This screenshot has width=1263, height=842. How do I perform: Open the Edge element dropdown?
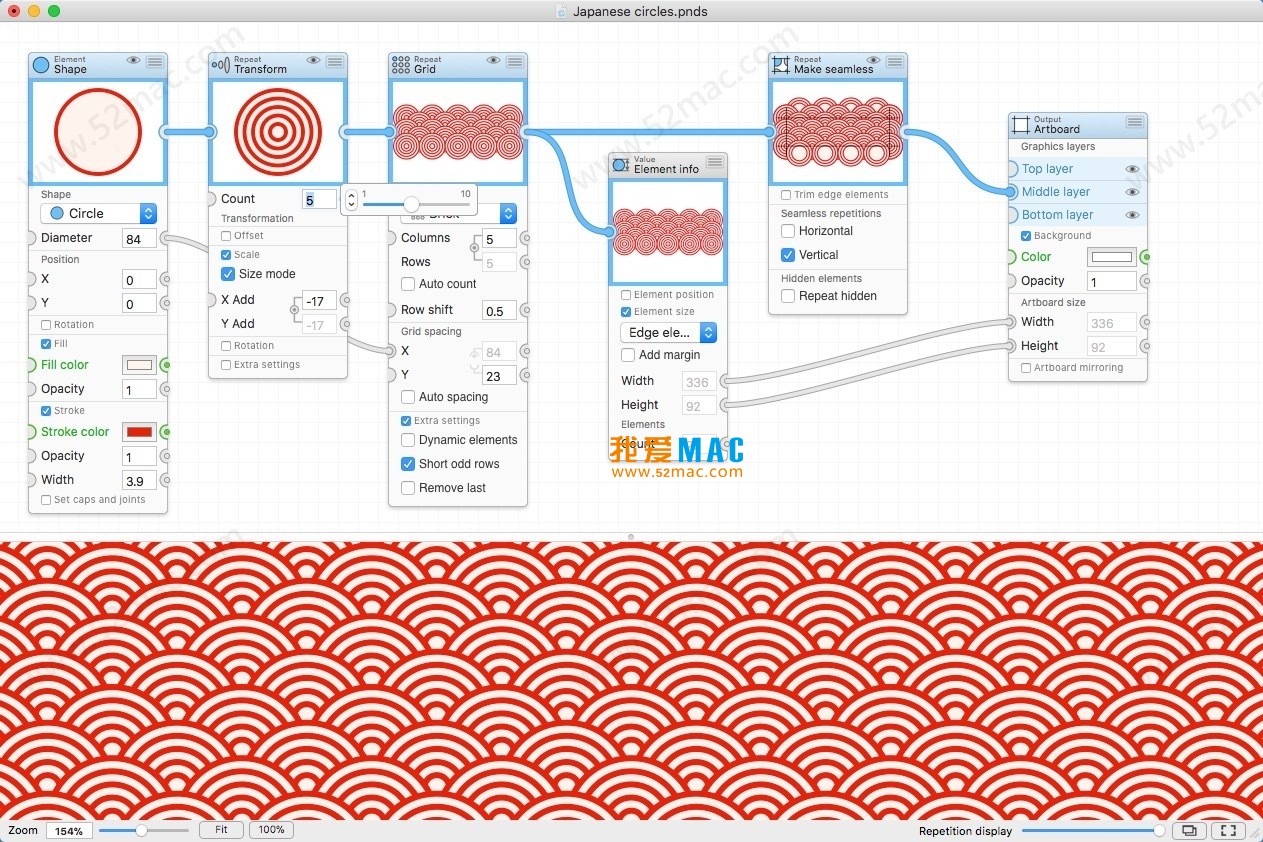click(x=669, y=332)
